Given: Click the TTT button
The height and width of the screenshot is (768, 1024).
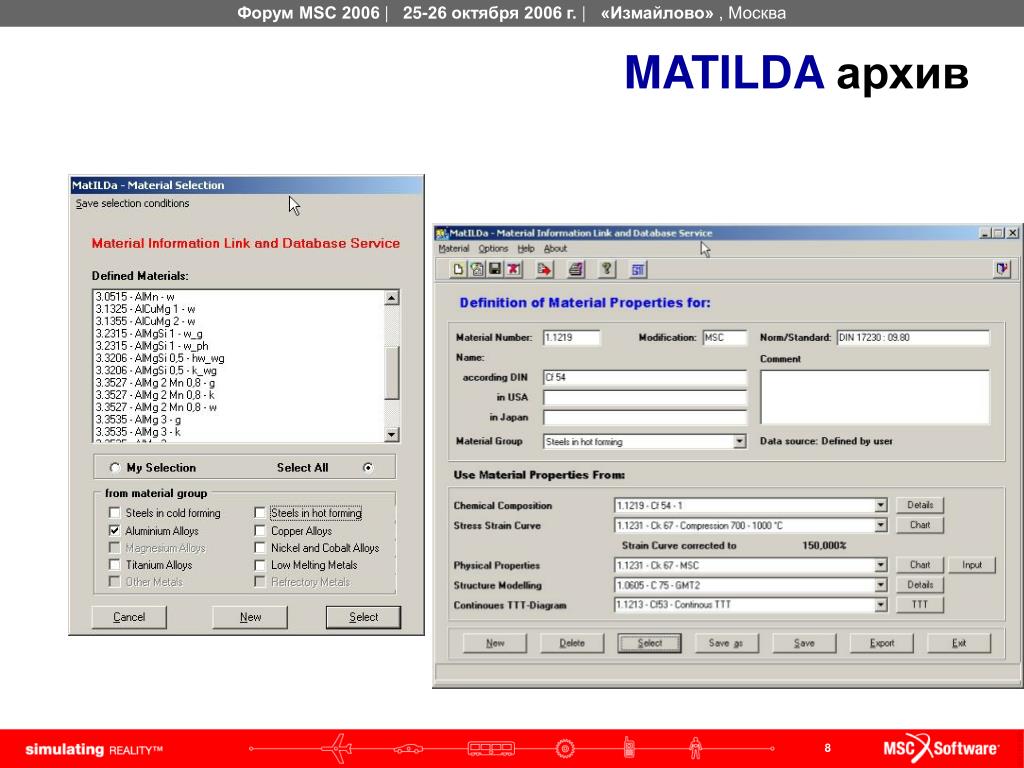Looking at the screenshot, I should click(920, 605).
